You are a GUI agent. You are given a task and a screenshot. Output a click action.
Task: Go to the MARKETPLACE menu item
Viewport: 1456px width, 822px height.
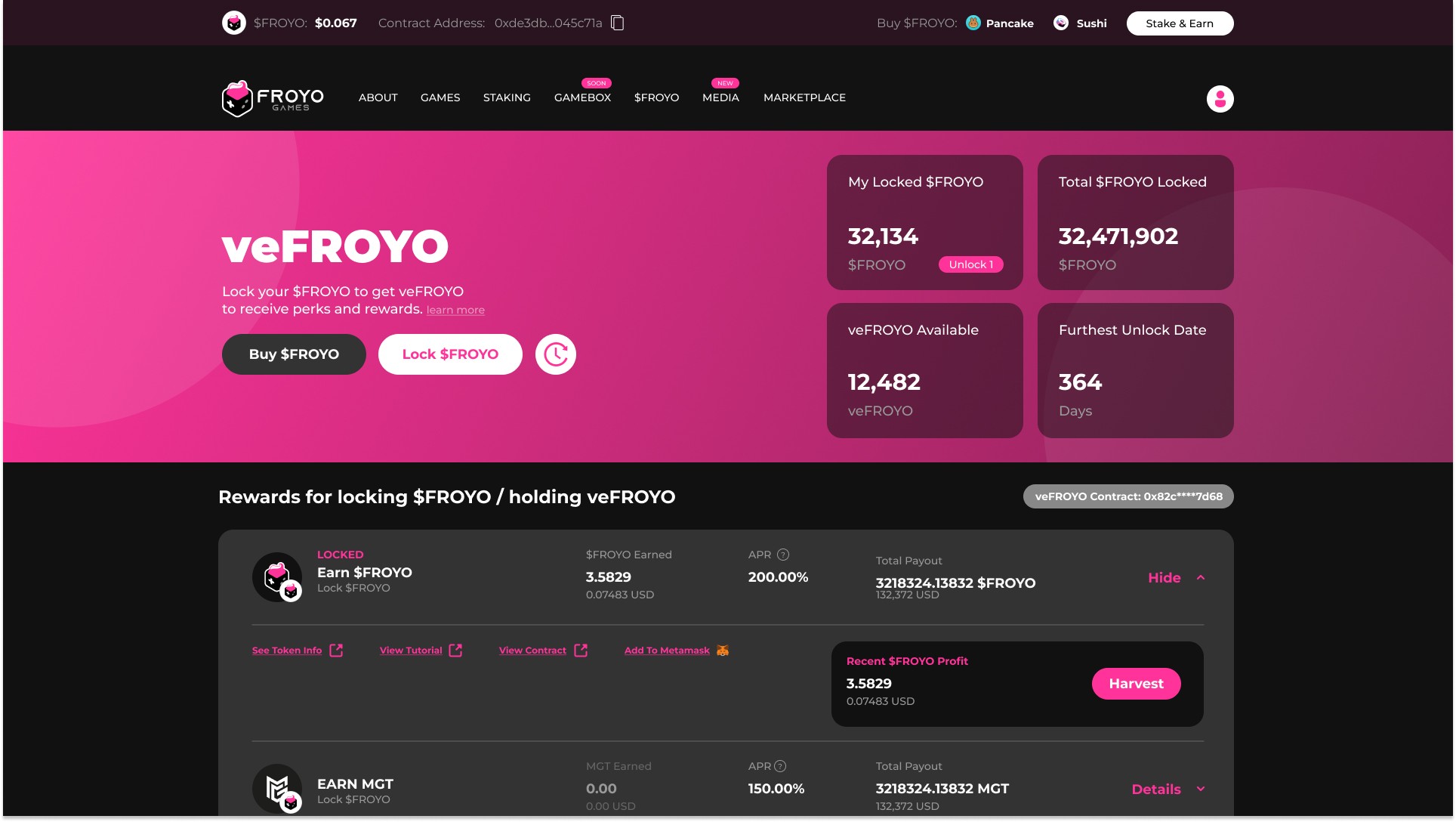(x=804, y=97)
